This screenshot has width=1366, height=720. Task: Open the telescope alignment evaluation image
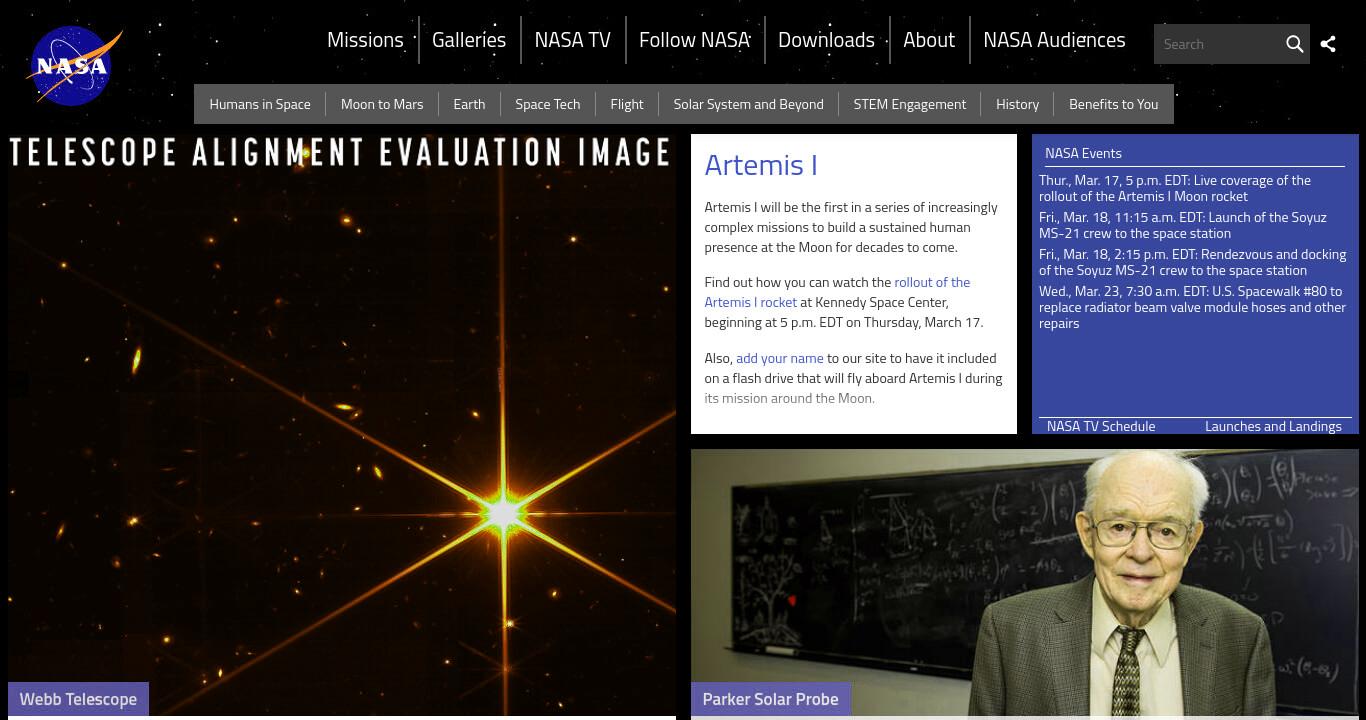342,427
